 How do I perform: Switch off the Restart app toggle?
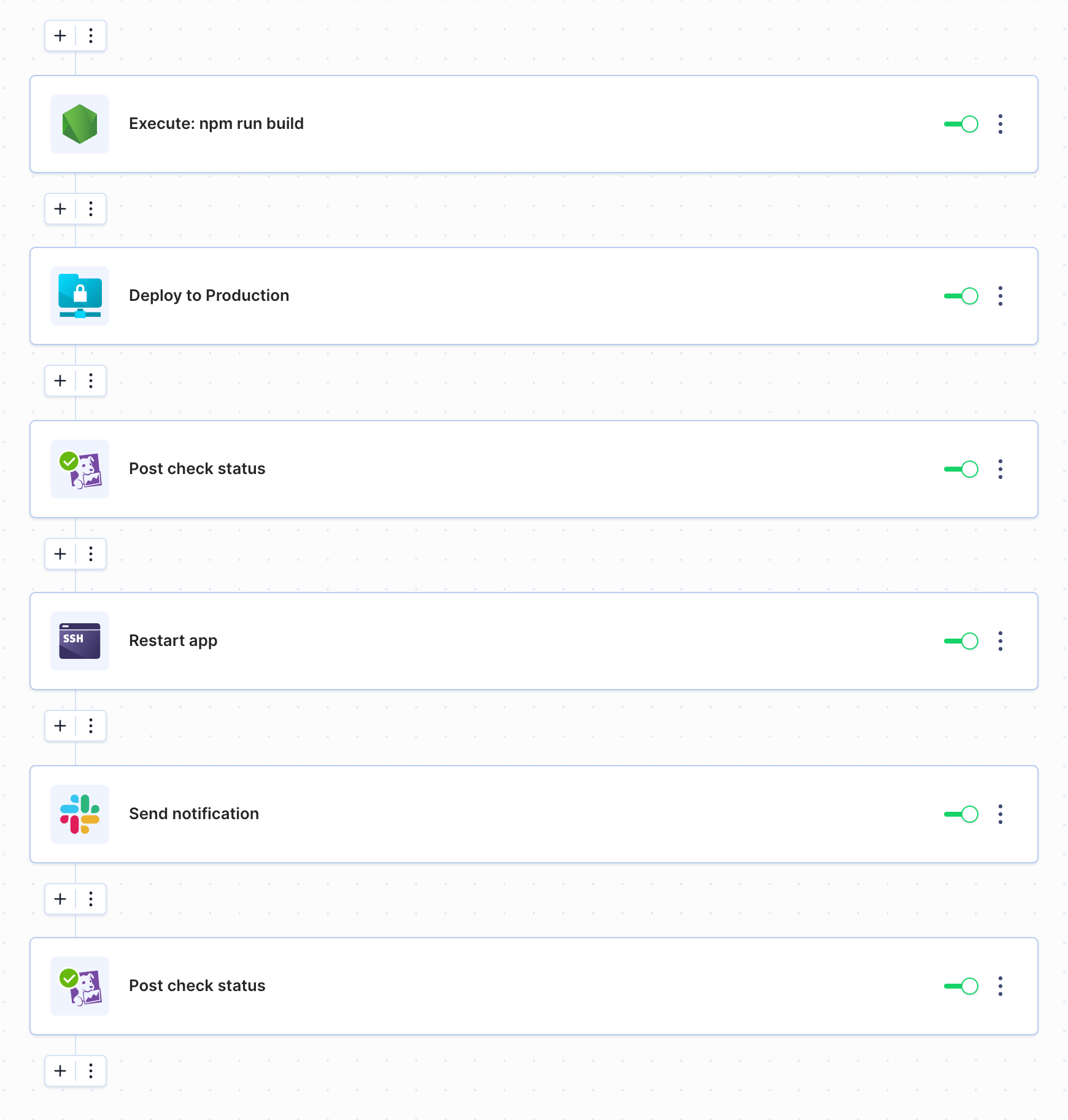961,641
